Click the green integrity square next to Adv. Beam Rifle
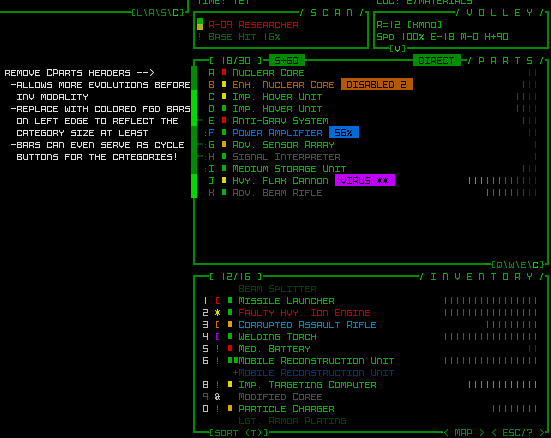551x438 pixels. coord(224,192)
